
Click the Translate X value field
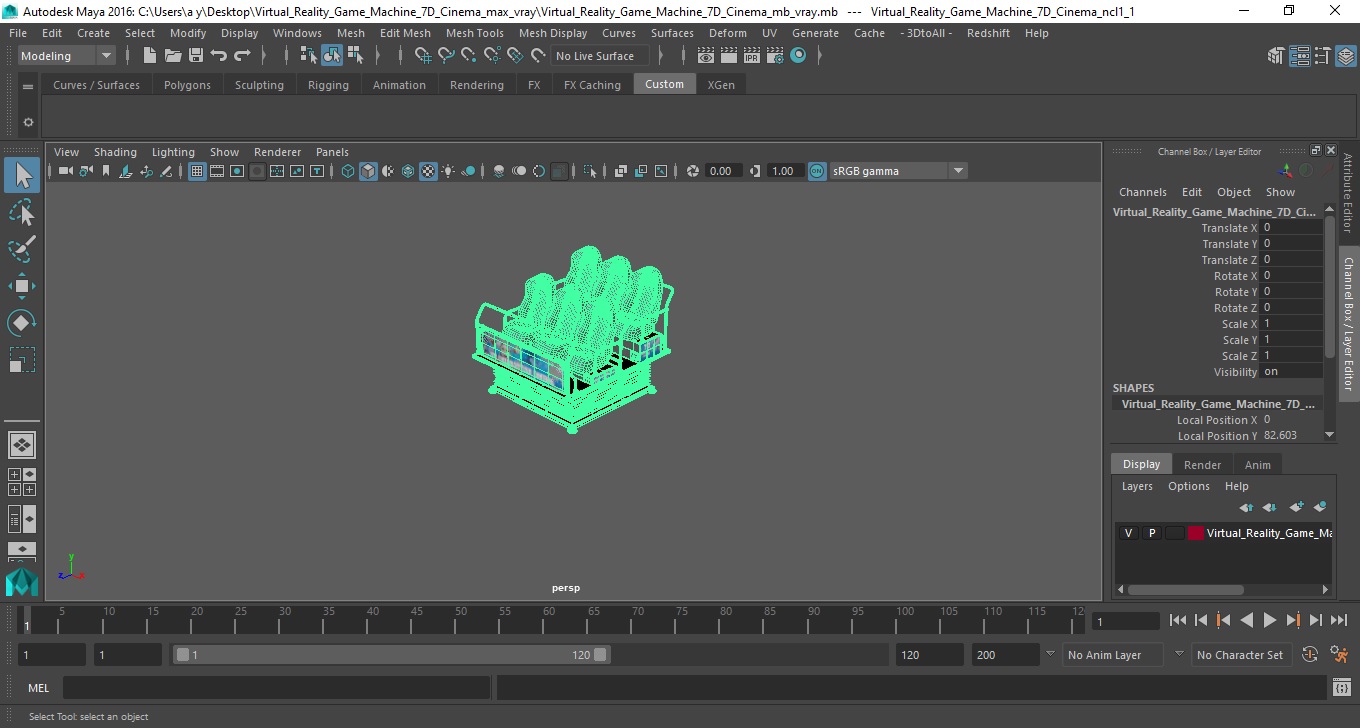click(1291, 228)
